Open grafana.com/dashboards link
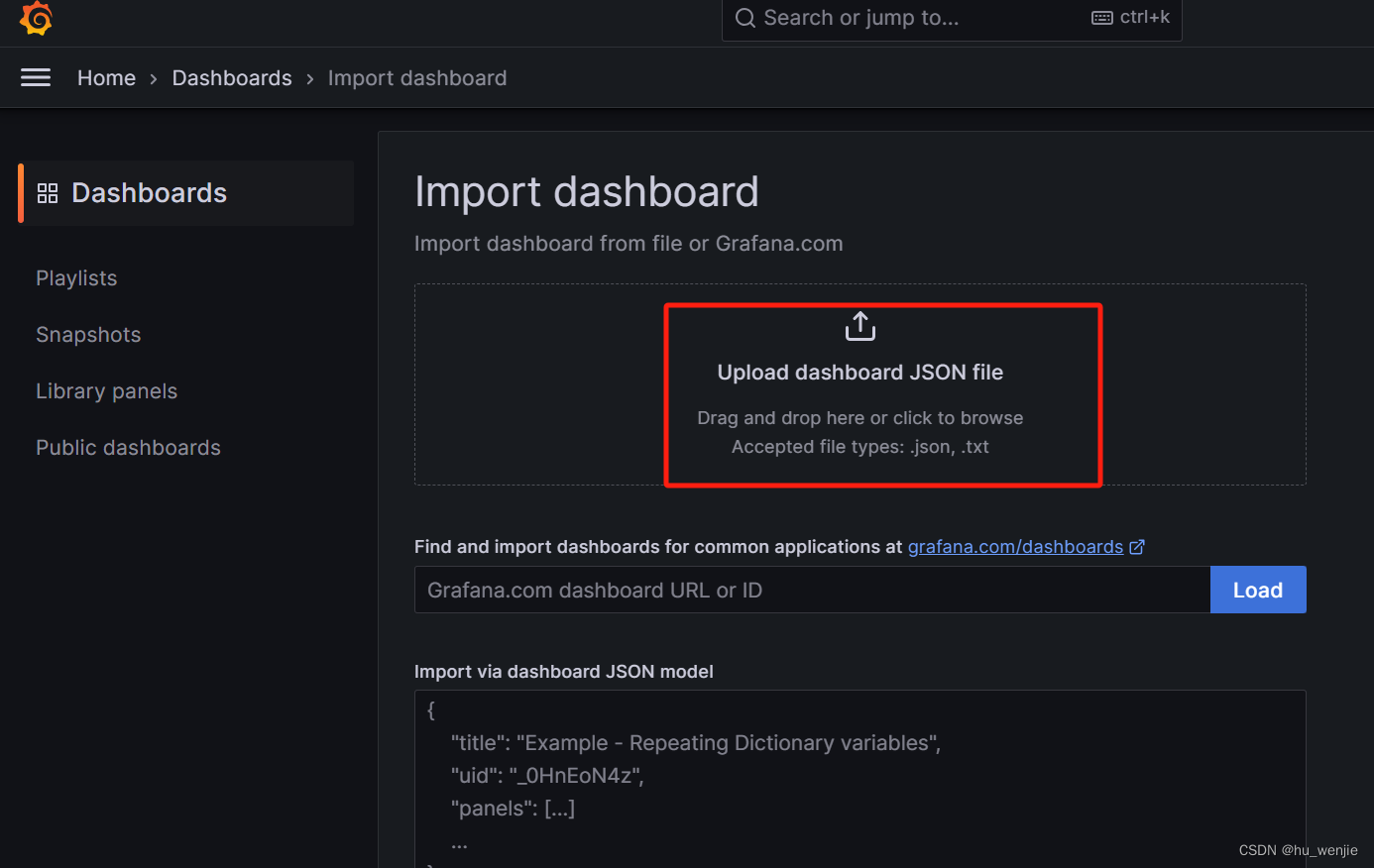1374x868 pixels. point(1015,547)
